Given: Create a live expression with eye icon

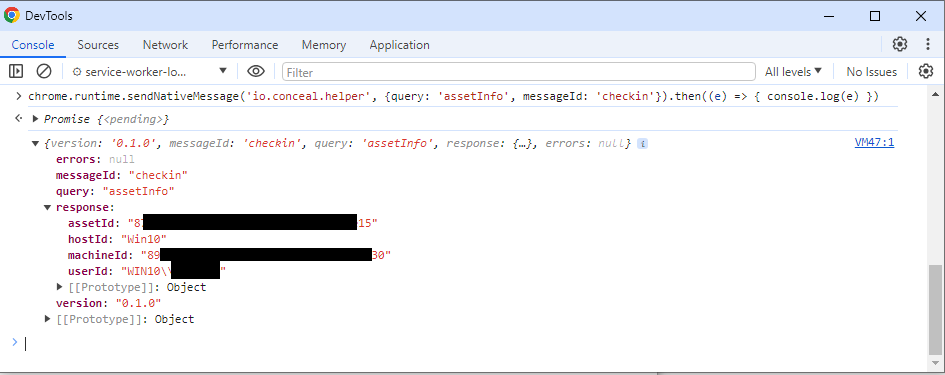Looking at the screenshot, I should click(x=256, y=71).
